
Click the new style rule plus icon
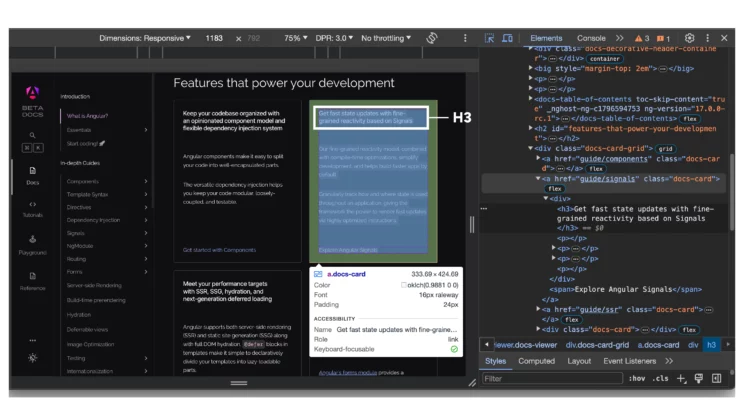(x=681, y=378)
